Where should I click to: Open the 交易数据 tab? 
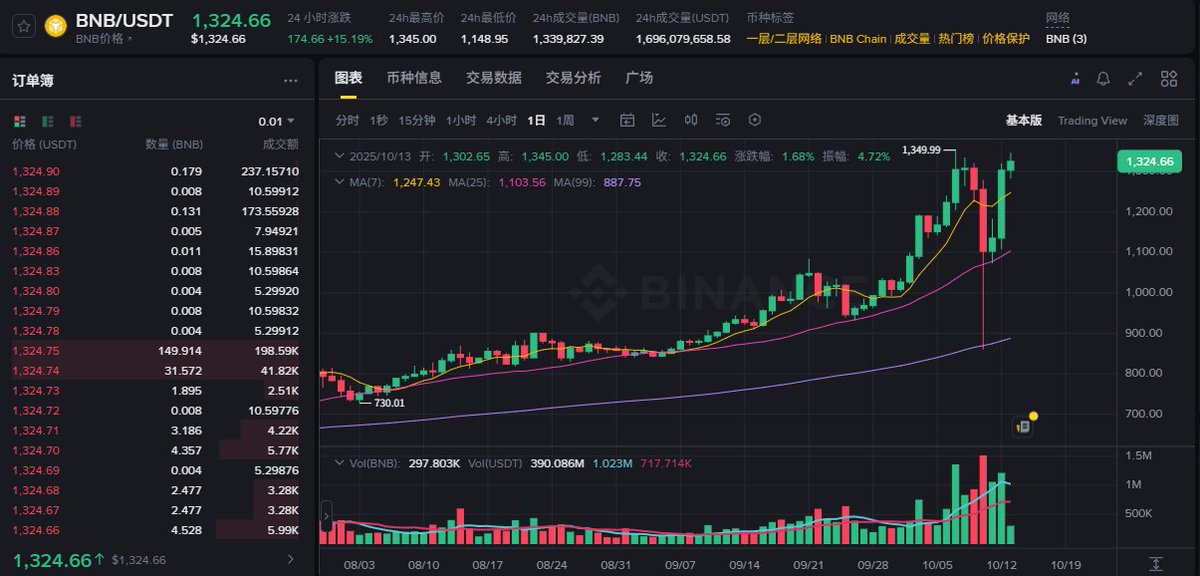pos(494,78)
